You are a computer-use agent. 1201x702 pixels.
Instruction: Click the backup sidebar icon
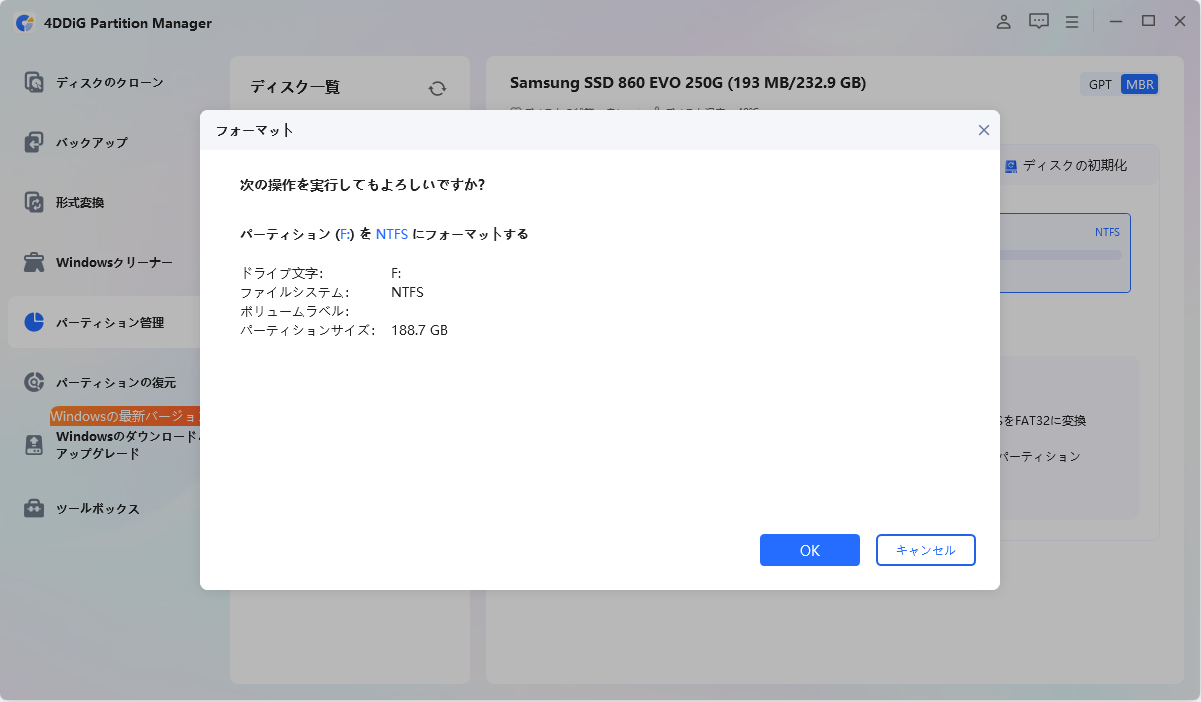(x=35, y=142)
